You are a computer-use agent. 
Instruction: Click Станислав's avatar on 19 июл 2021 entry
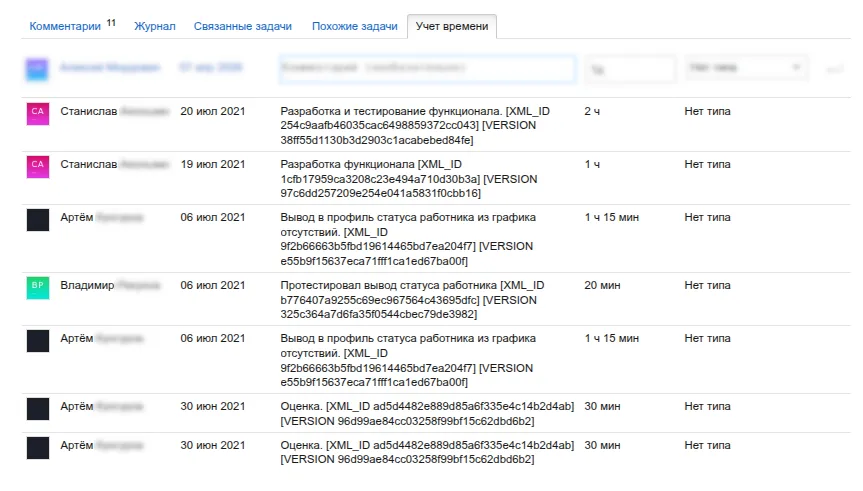(x=37, y=166)
